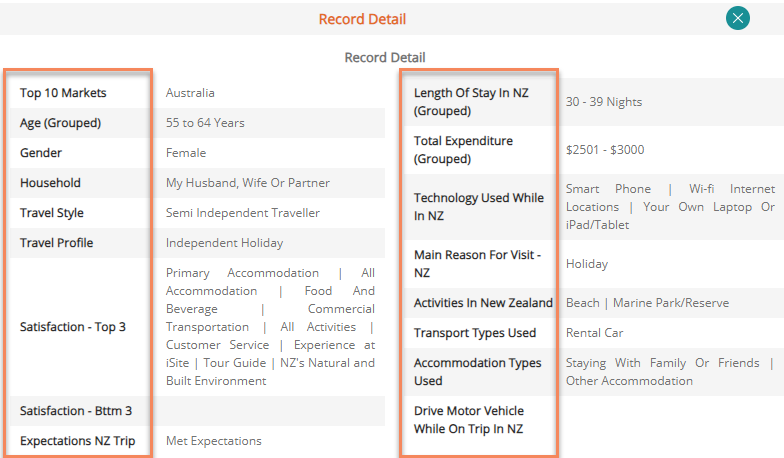Select the Gender label
This screenshot has width=784, height=458.
pyautogui.click(x=41, y=153)
